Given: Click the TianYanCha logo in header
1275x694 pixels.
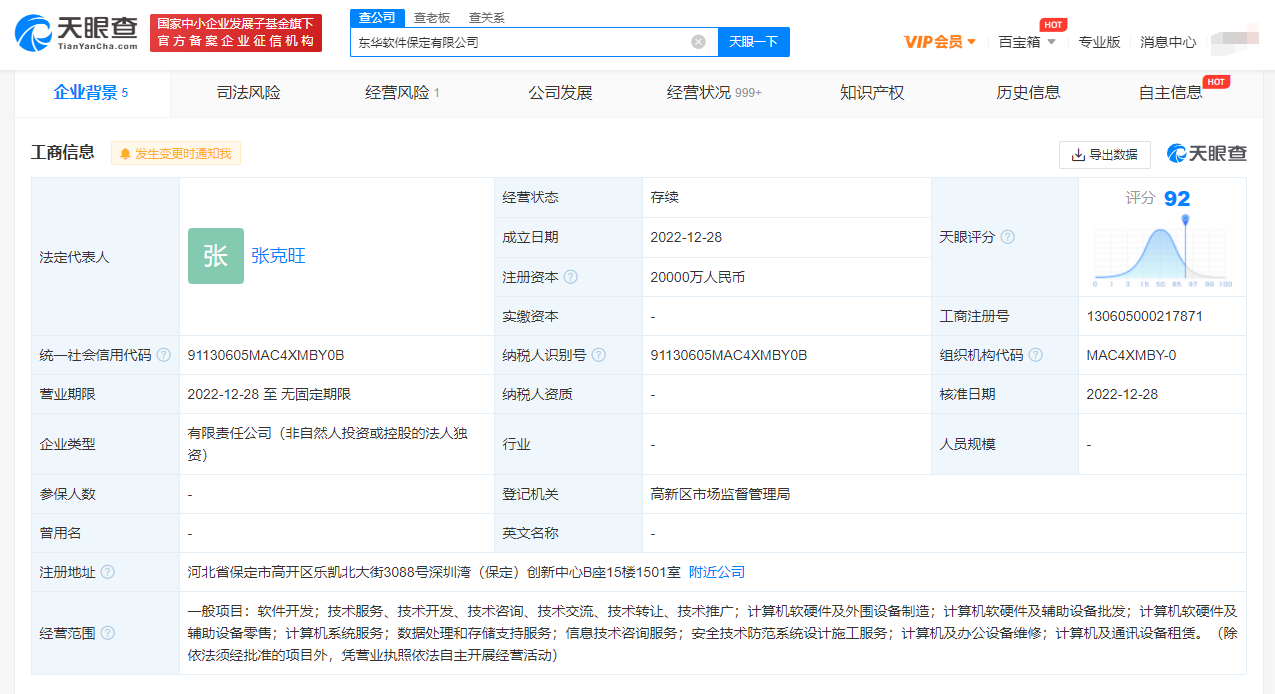Looking at the screenshot, I should point(77,33).
